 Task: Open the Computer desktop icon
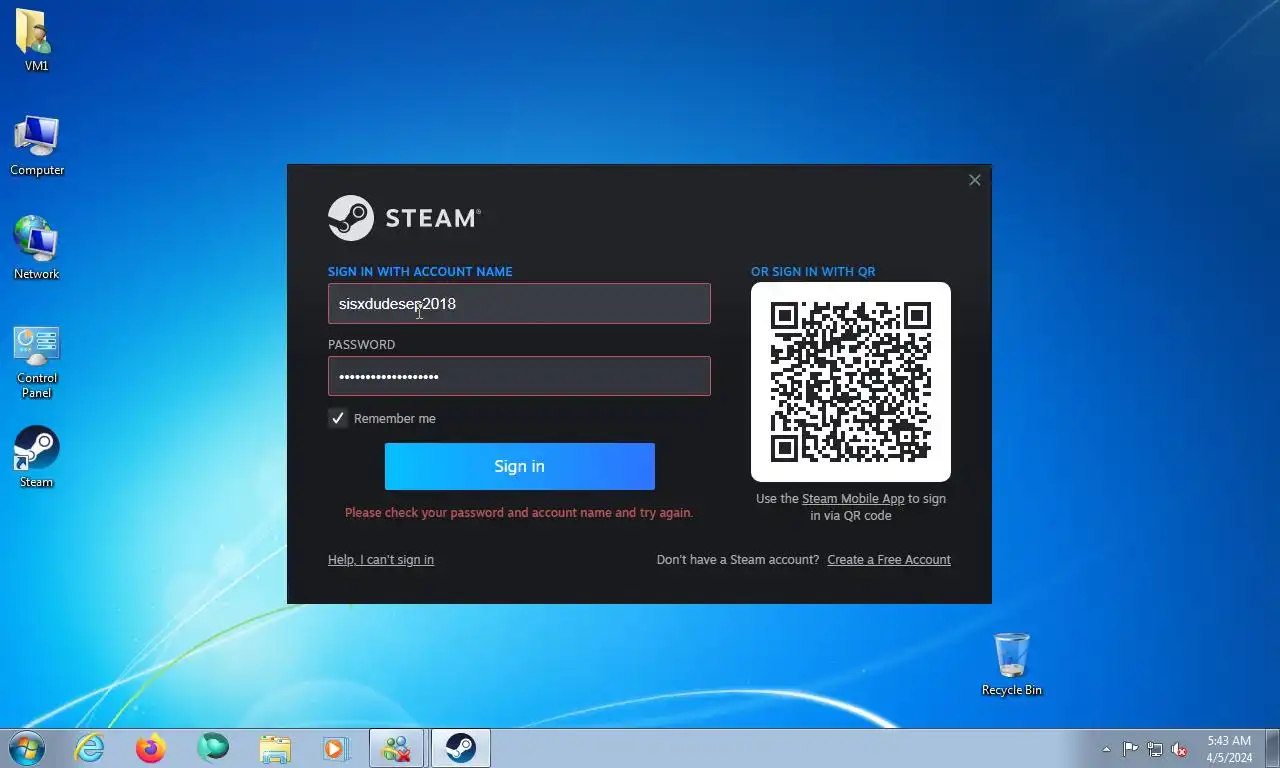pos(37,145)
